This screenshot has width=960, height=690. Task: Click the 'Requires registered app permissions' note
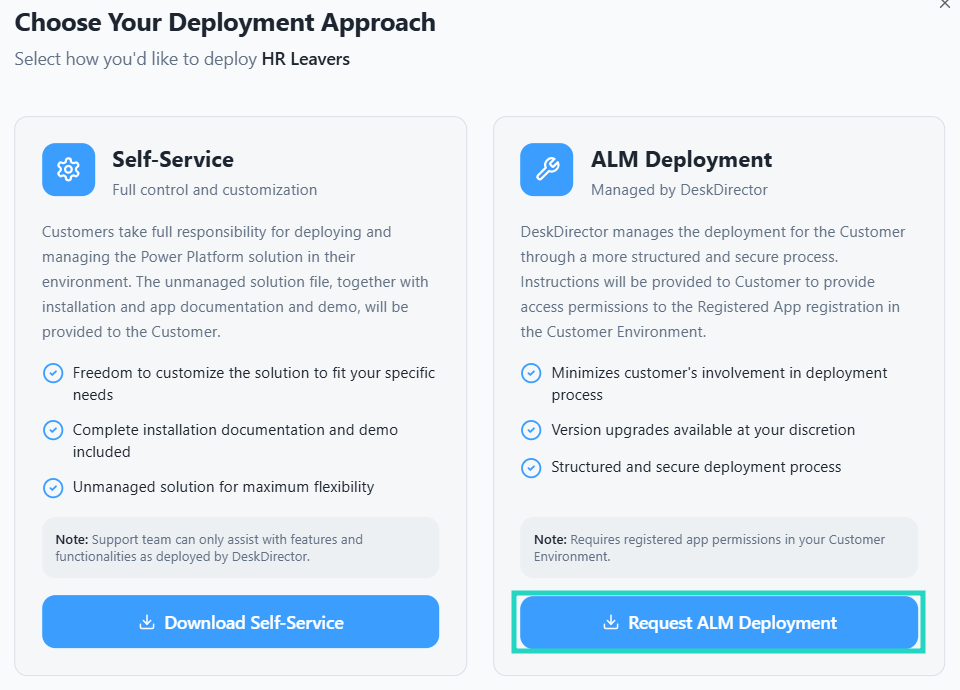click(719, 547)
